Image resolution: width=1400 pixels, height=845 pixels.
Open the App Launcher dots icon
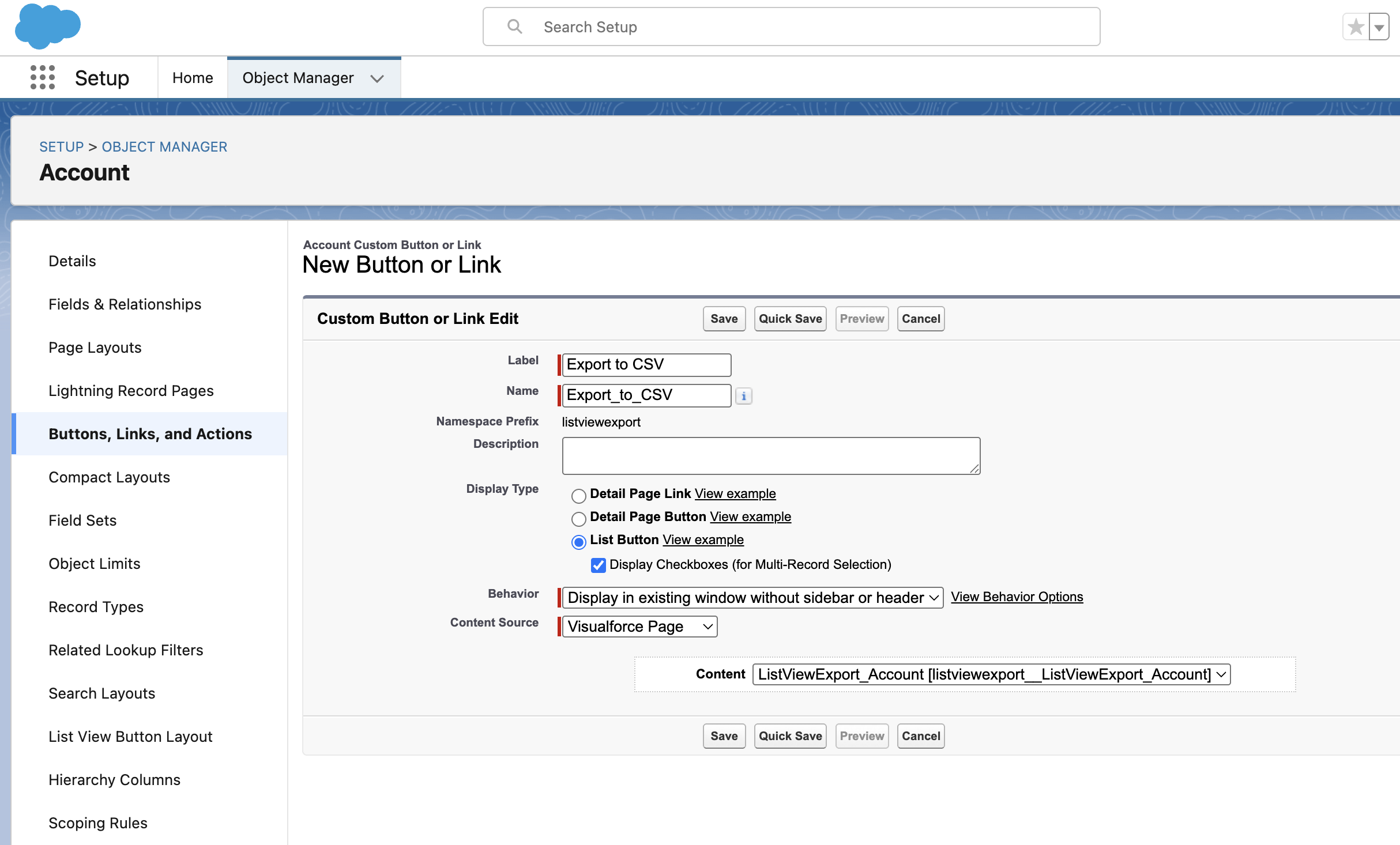[x=43, y=77]
